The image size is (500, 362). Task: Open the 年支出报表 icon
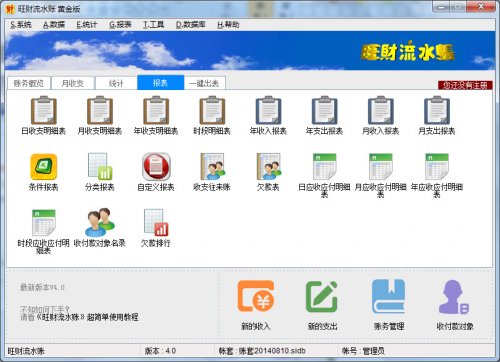[324, 110]
